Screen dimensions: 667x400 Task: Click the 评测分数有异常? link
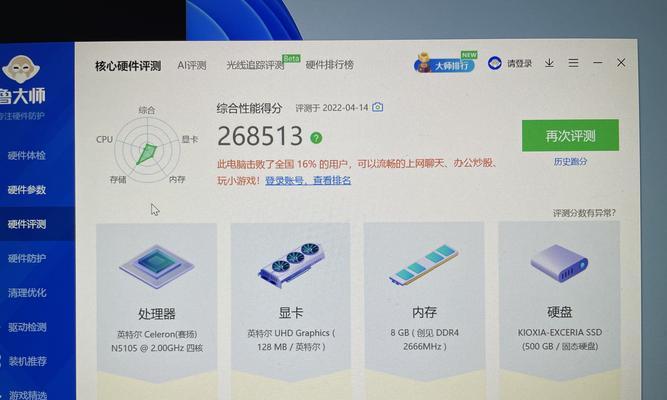(x=584, y=213)
